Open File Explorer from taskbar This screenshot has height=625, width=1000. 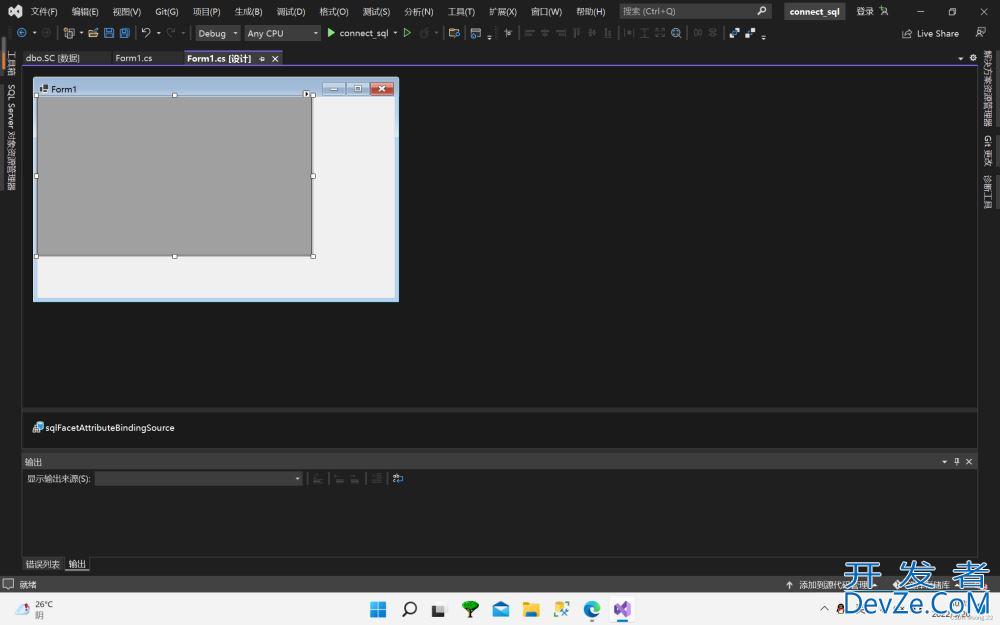[x=531, y=610]
